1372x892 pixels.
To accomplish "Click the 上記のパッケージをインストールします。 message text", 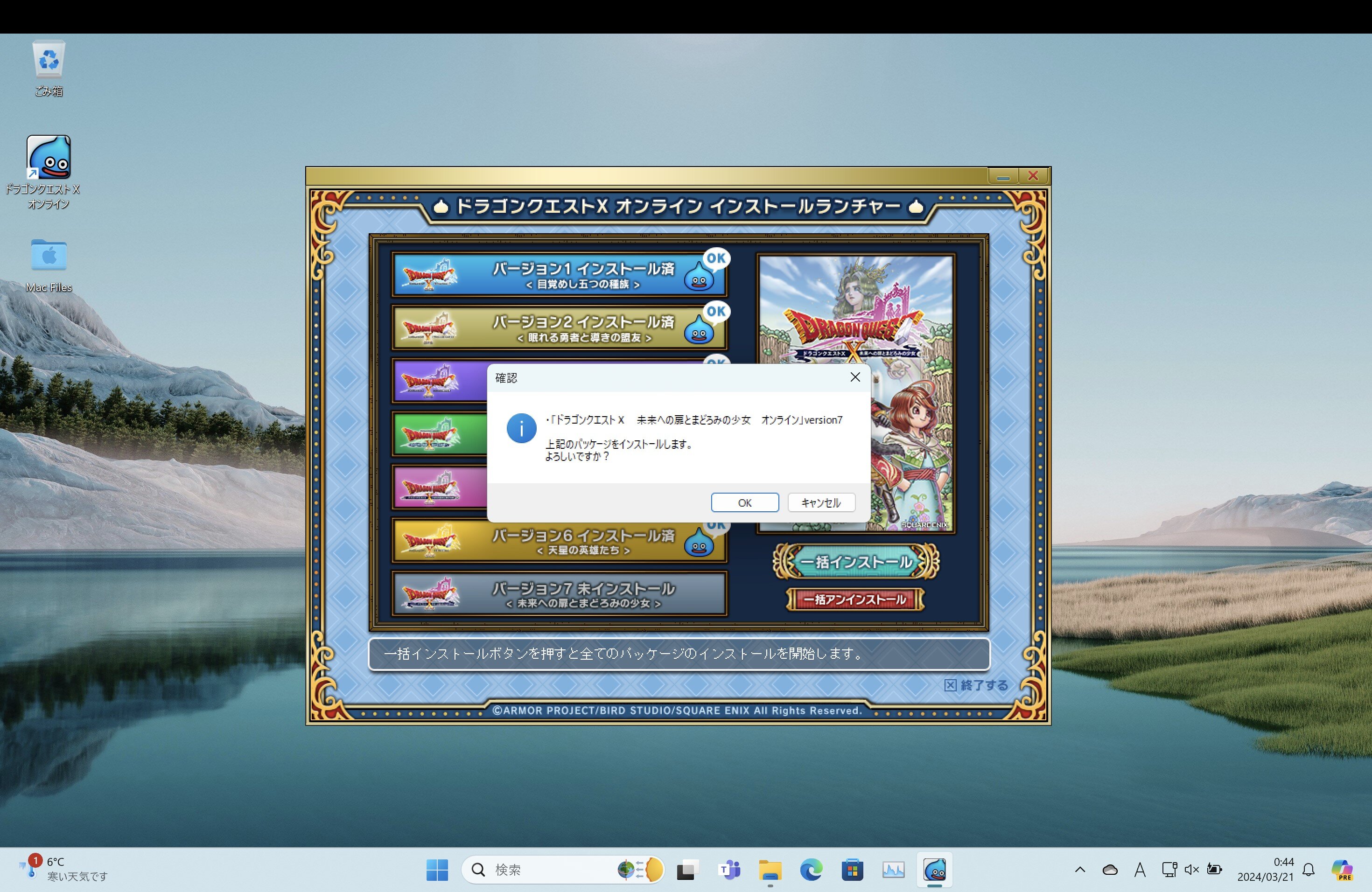I will pos(618,444).
